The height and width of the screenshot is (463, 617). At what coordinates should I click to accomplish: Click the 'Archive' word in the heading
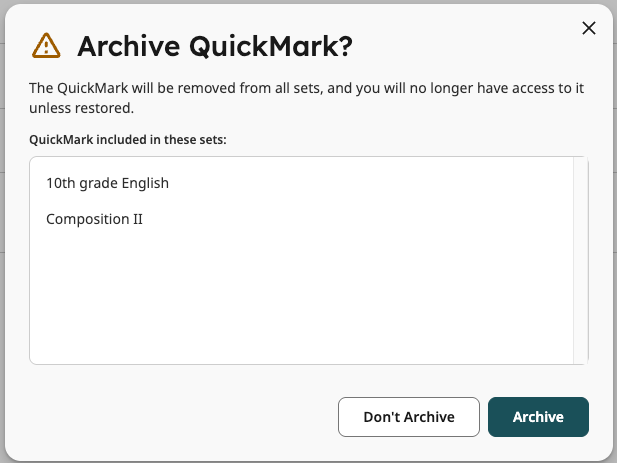coord(129,46)
